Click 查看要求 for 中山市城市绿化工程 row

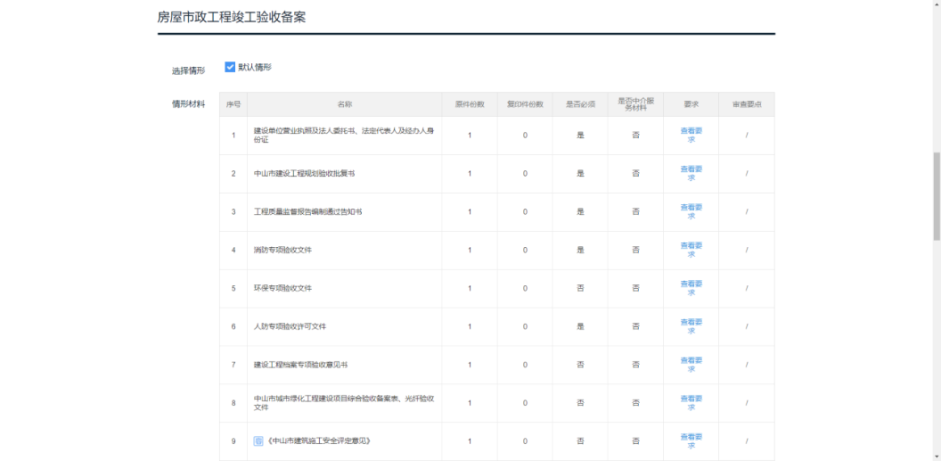coord(690,402)
